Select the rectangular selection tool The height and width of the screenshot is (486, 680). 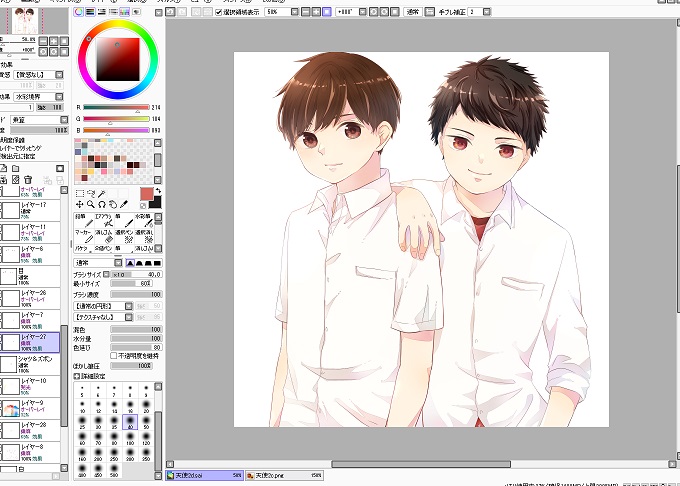pos(80,193)
